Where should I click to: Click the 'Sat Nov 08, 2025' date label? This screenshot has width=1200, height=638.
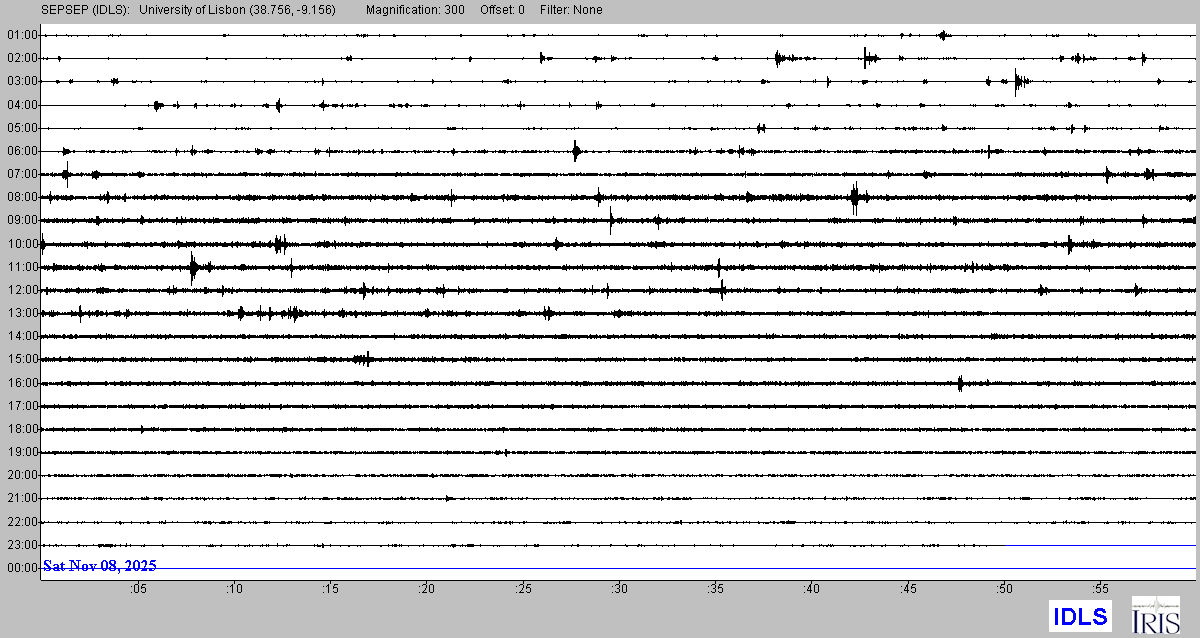(99, 566)
